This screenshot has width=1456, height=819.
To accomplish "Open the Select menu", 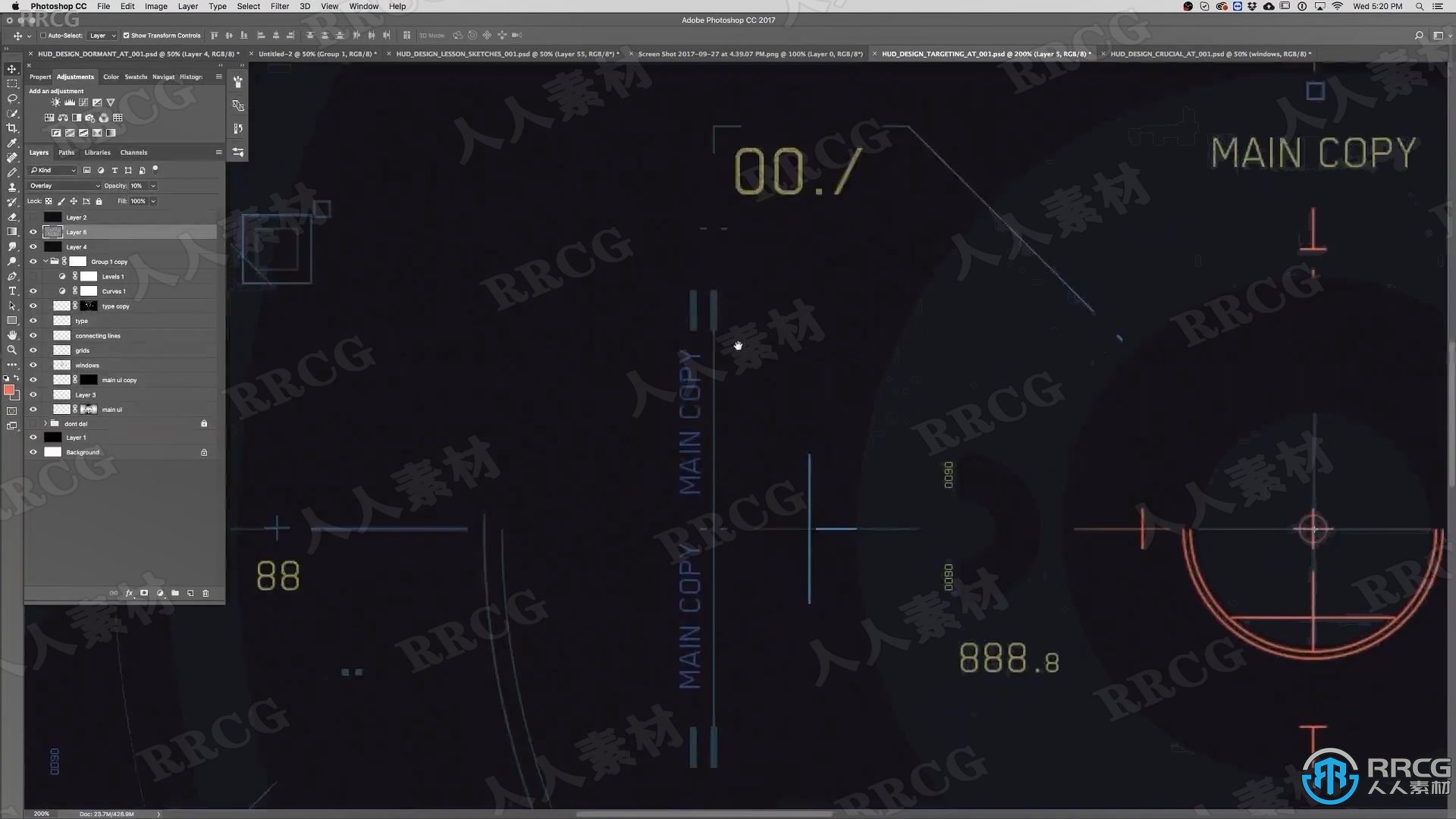I will pos(248,7).
